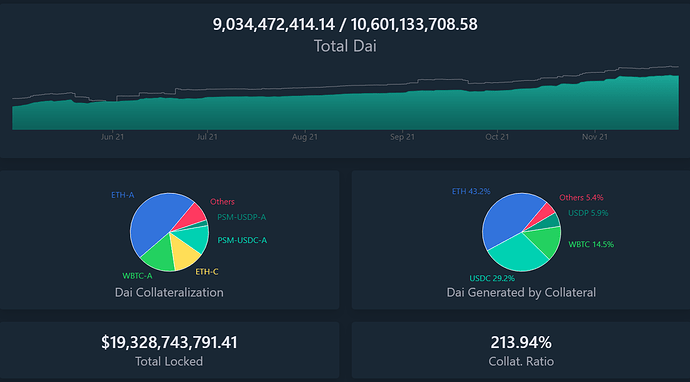Select the Aug 21 axis label
This screenshot has width=690, height=382.
point(305,137)
